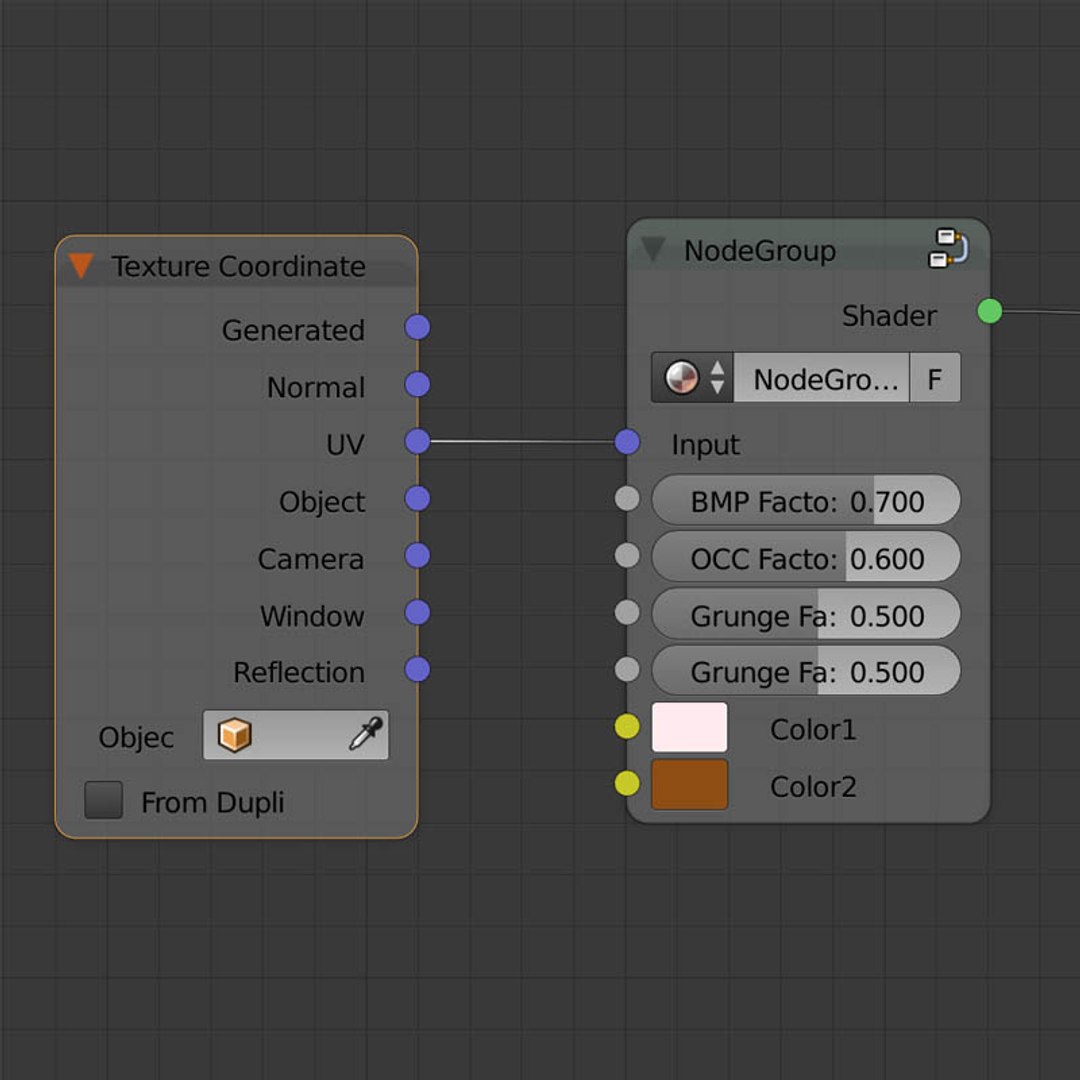Click the cube object icon

[234, 736]
